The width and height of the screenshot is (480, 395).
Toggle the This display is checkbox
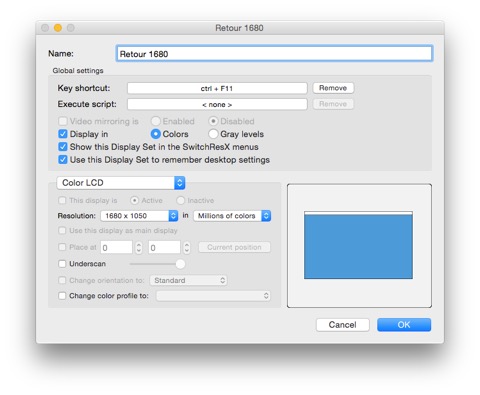coord(62,200)
